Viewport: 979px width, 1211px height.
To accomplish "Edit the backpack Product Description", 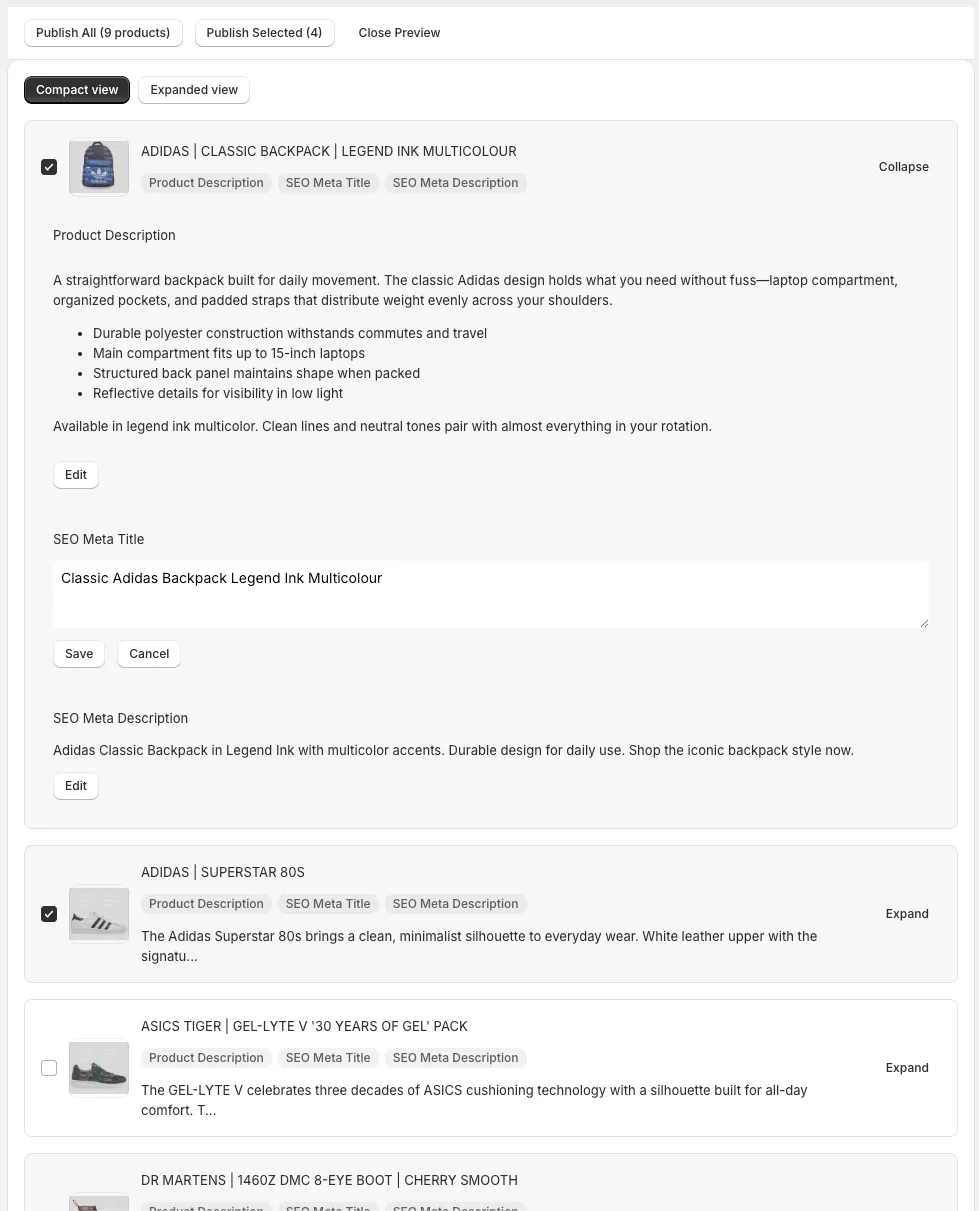I will point(76,475).
